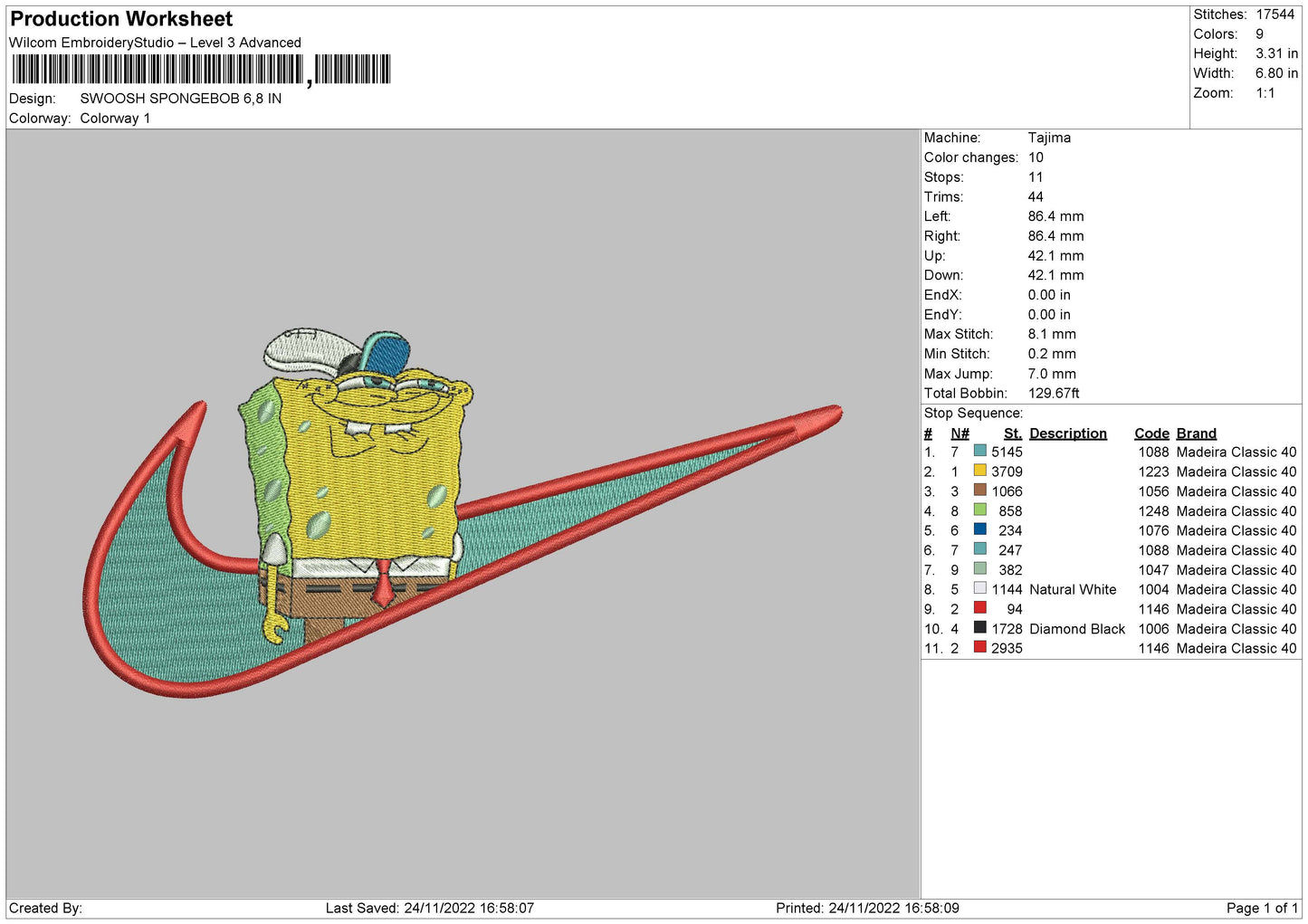Viewport: 1308px width, 924px height.
Task: Click the 'Colorway 1' value
Action: (x=115, y=119)
